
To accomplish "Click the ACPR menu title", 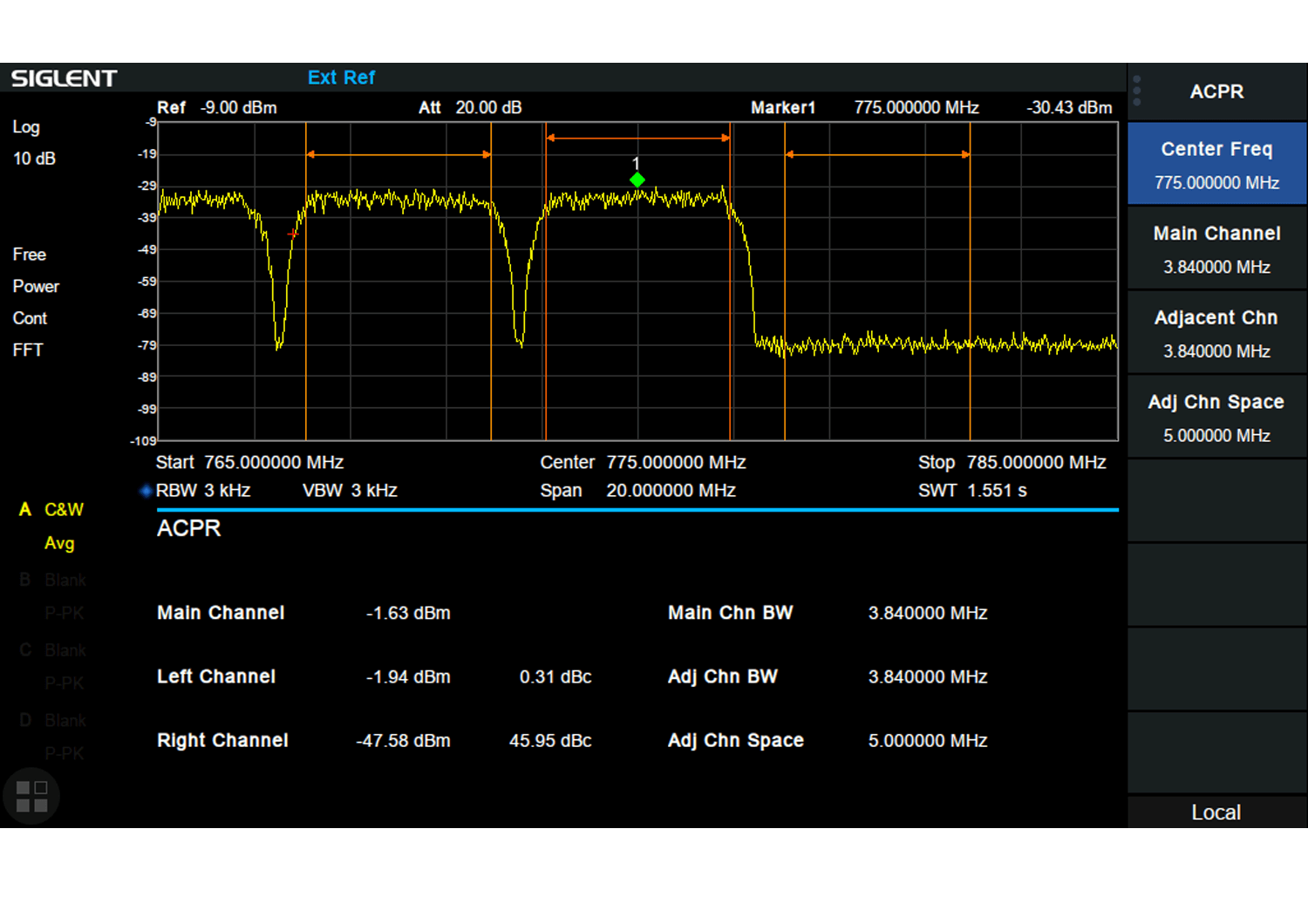I will [1216, 92].
